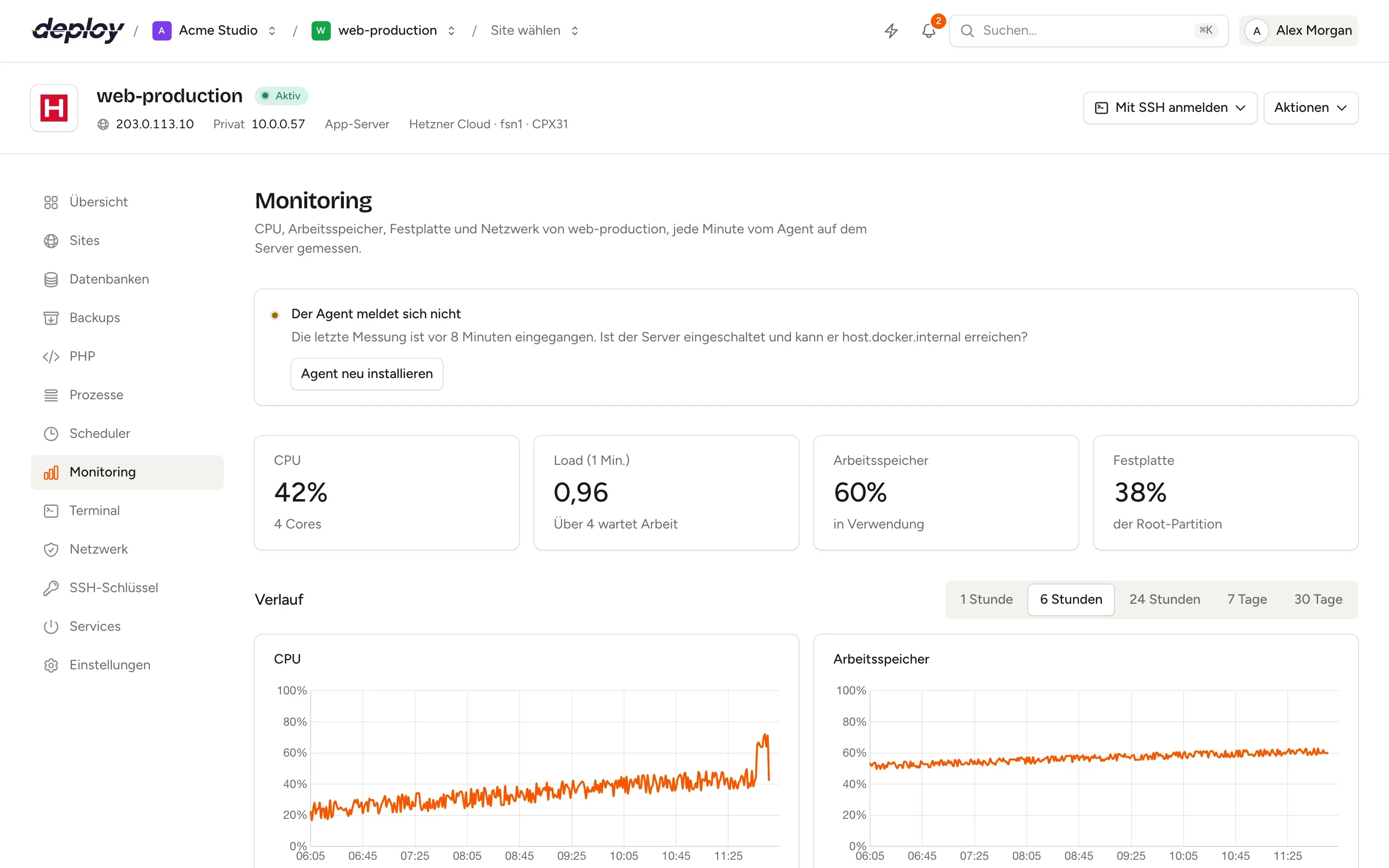Click the Services power icon
This screenshot has height=868, width=1389.
coord(51,626)
